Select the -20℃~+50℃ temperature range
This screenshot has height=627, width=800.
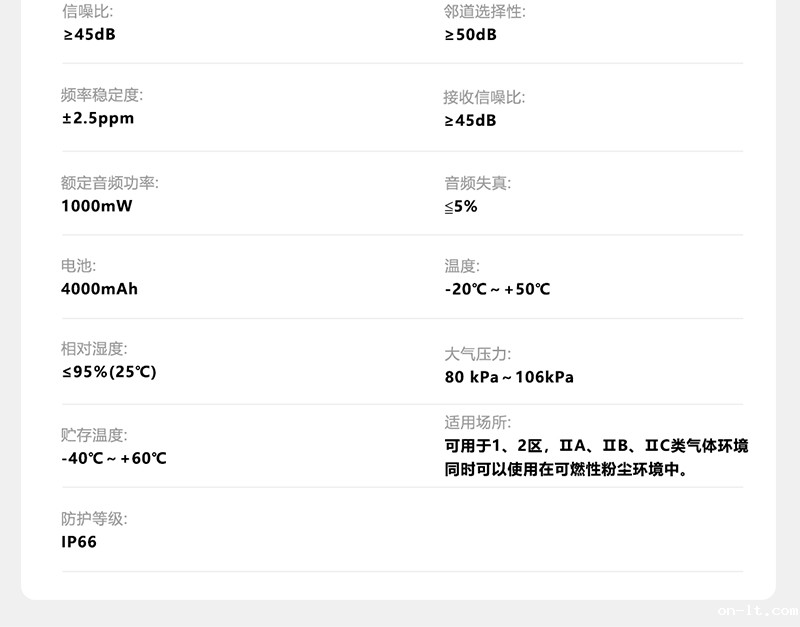coord(497,289)
